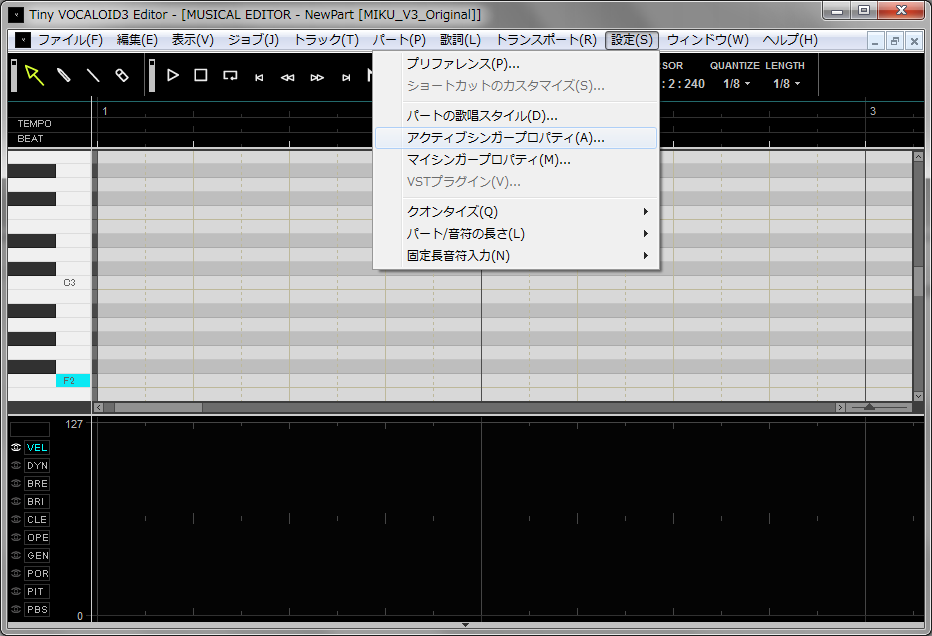Expand the パート/音符の長さ(L) submenu
Image resolution: width=932 pixels, height=636 pixels.
pyautogui.click(x=516, y=234)
